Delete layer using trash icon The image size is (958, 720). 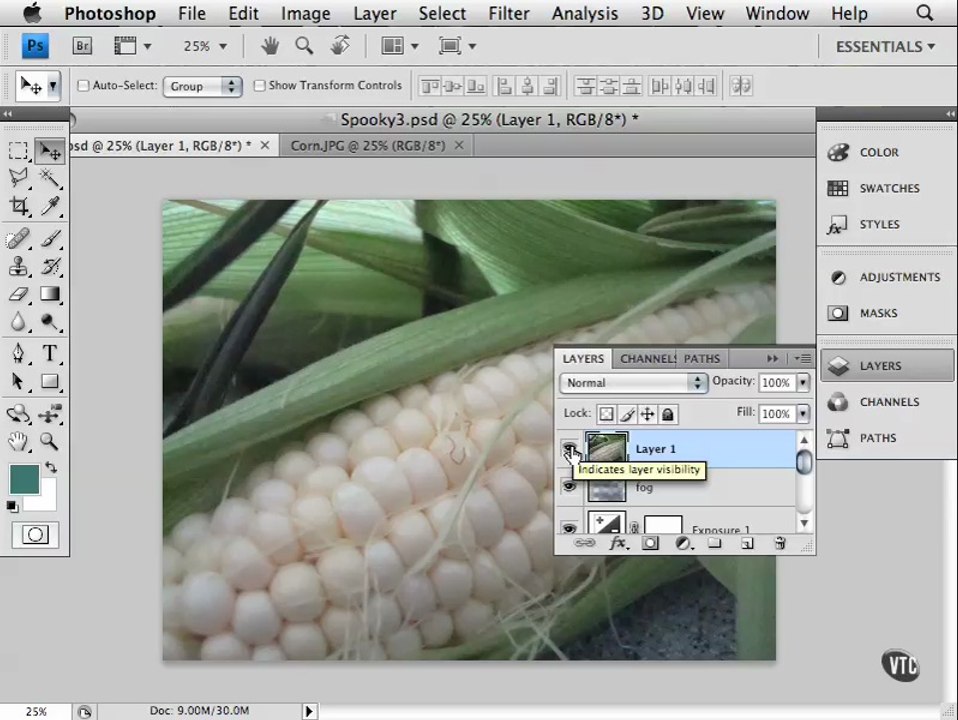[780, 543]
